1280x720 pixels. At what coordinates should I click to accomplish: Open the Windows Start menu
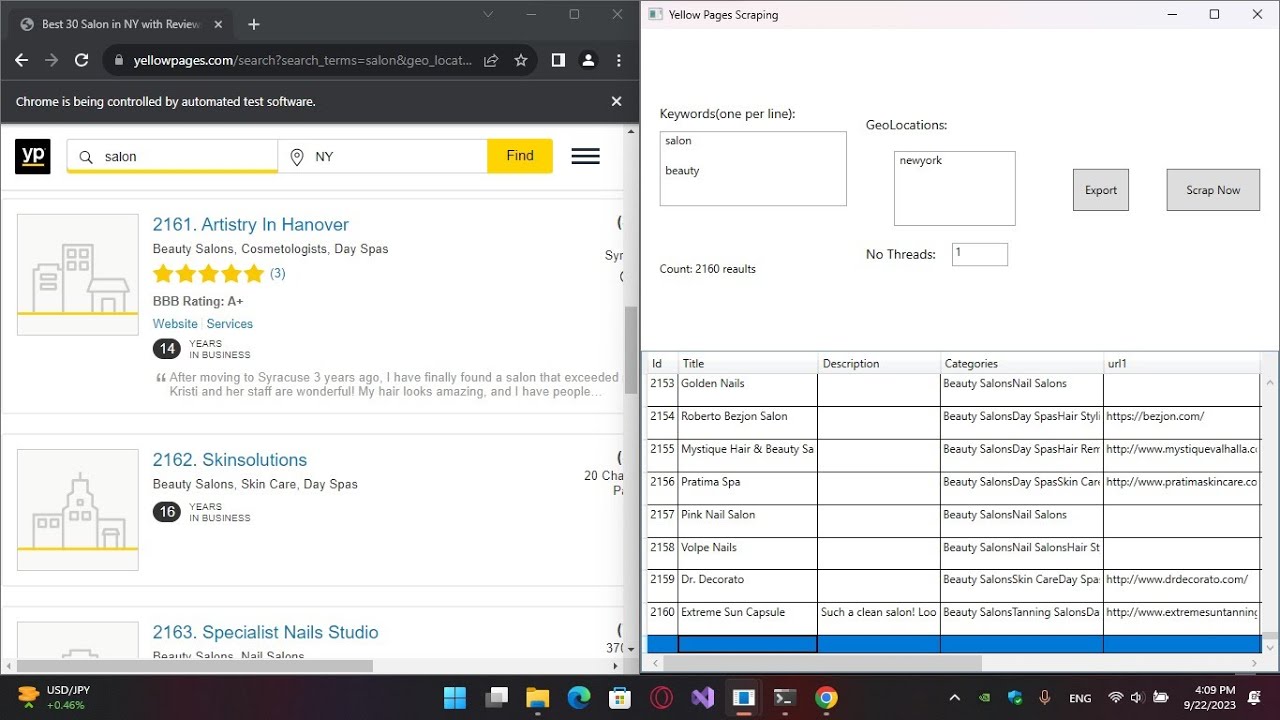point(455,697)
